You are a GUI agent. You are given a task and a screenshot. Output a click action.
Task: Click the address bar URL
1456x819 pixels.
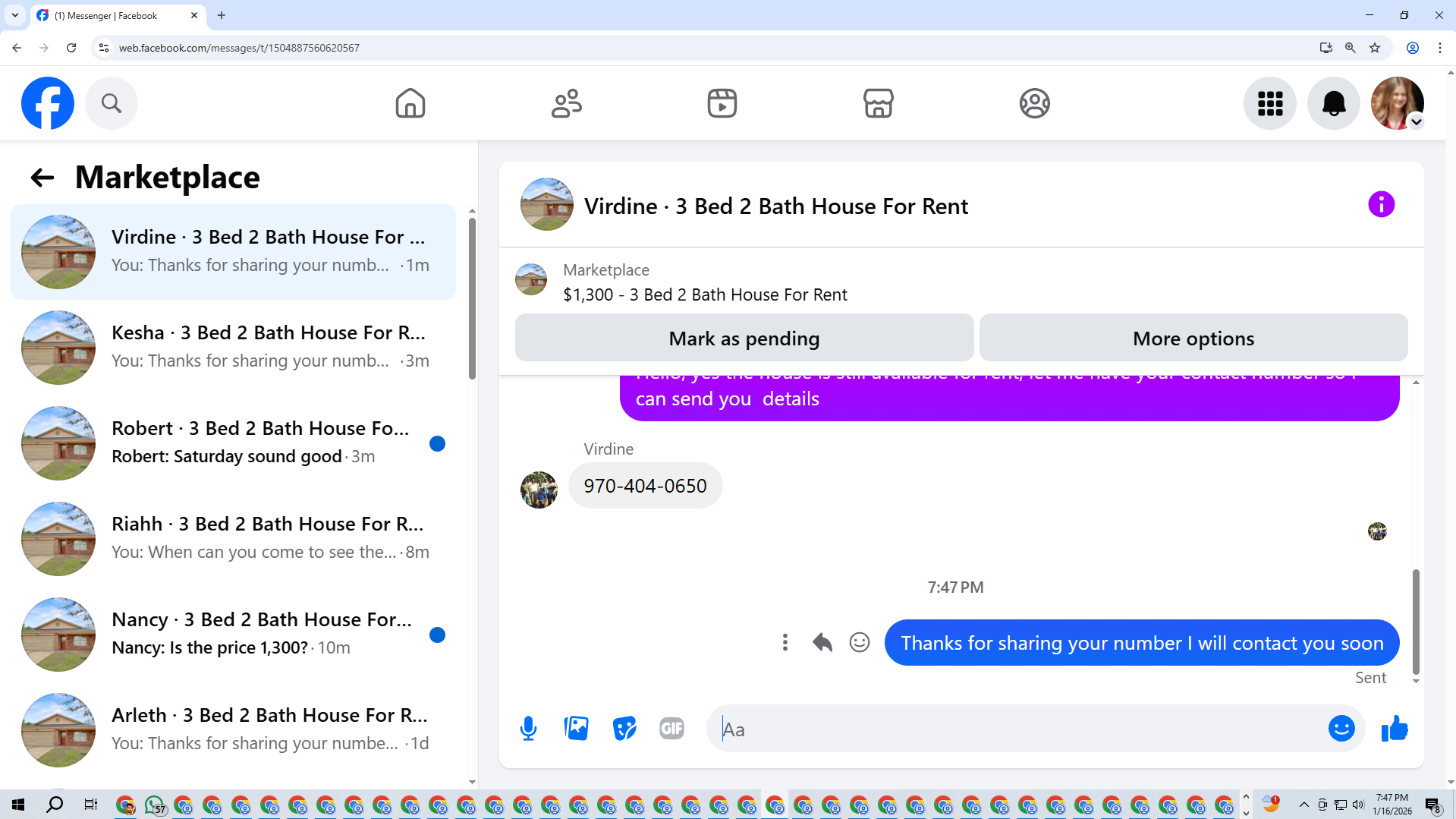coord(239,48)
